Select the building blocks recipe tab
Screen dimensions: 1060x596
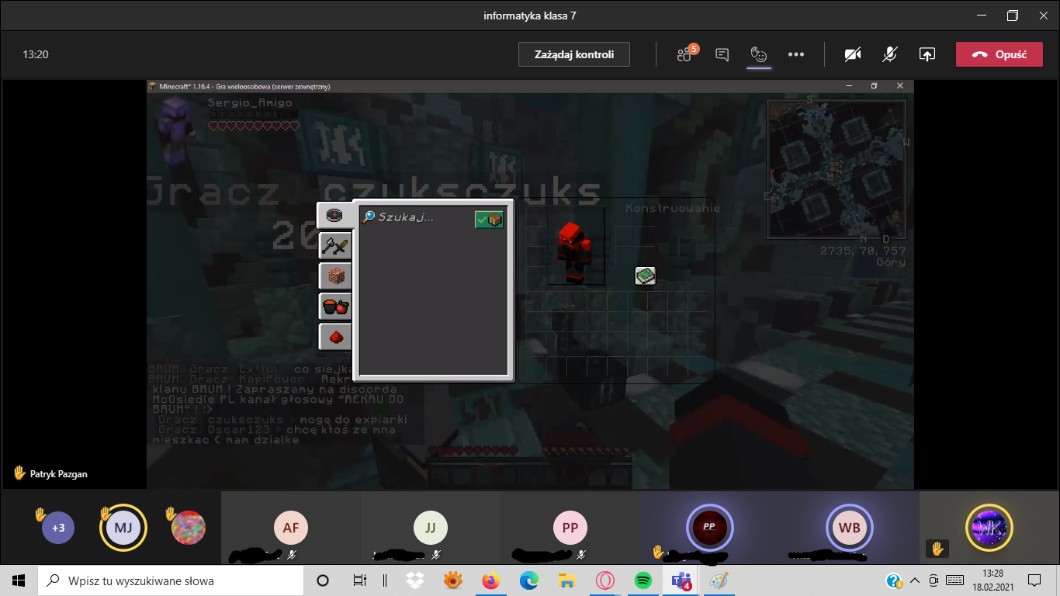(335, 276)
